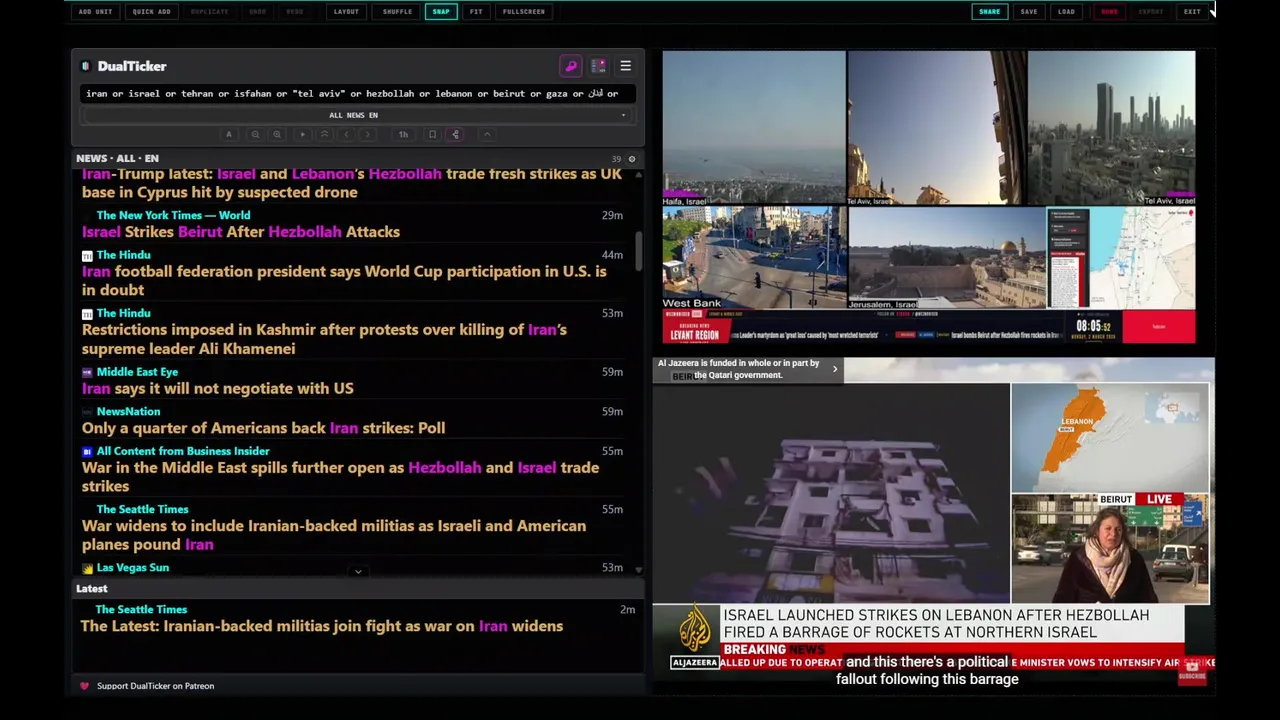Open the layout grid icon beside the key
Viewport: 1280px width, 720px height.
[x=598, y=66]
